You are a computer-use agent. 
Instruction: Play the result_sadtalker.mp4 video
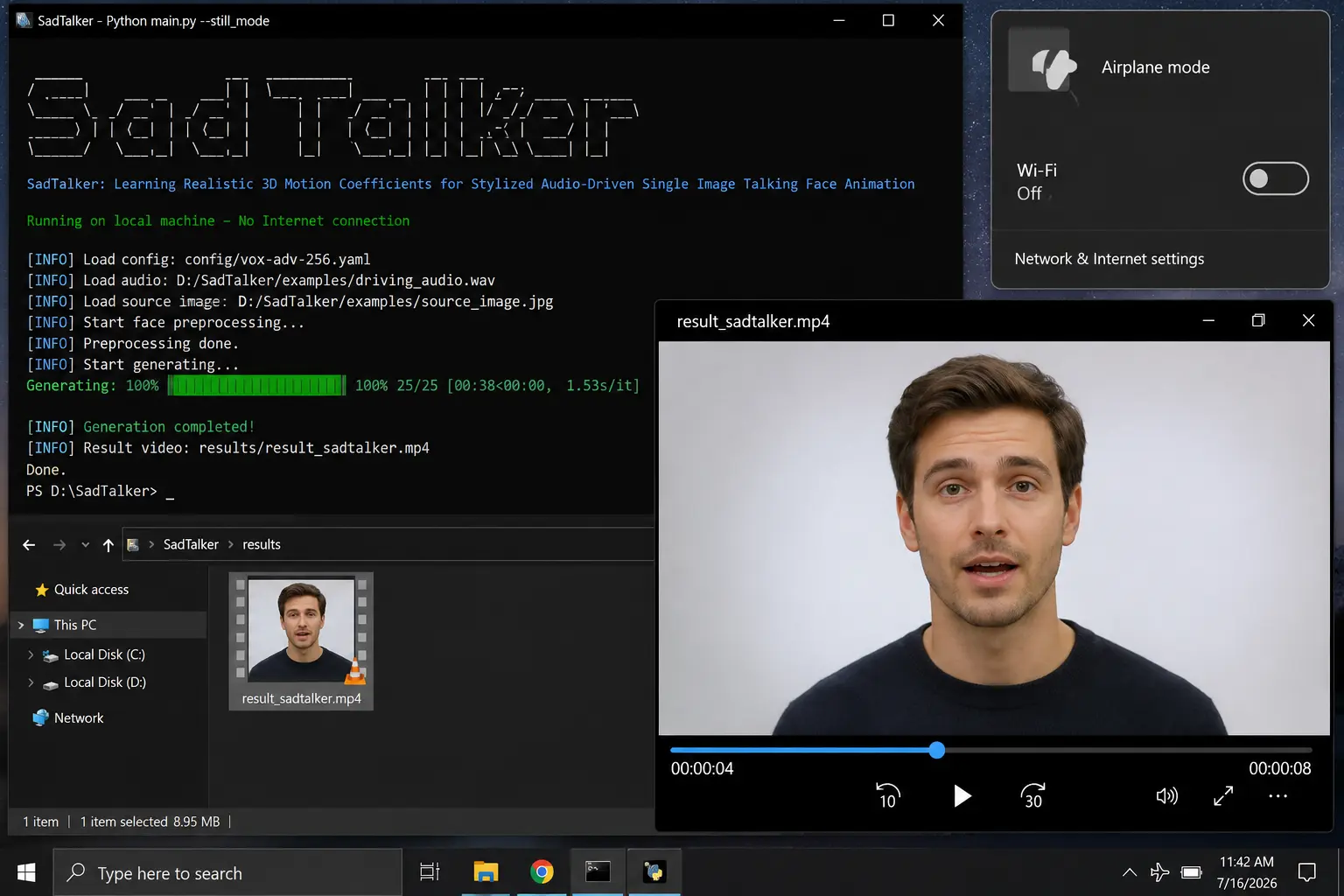pyautogui.click(x=962, y=796)
